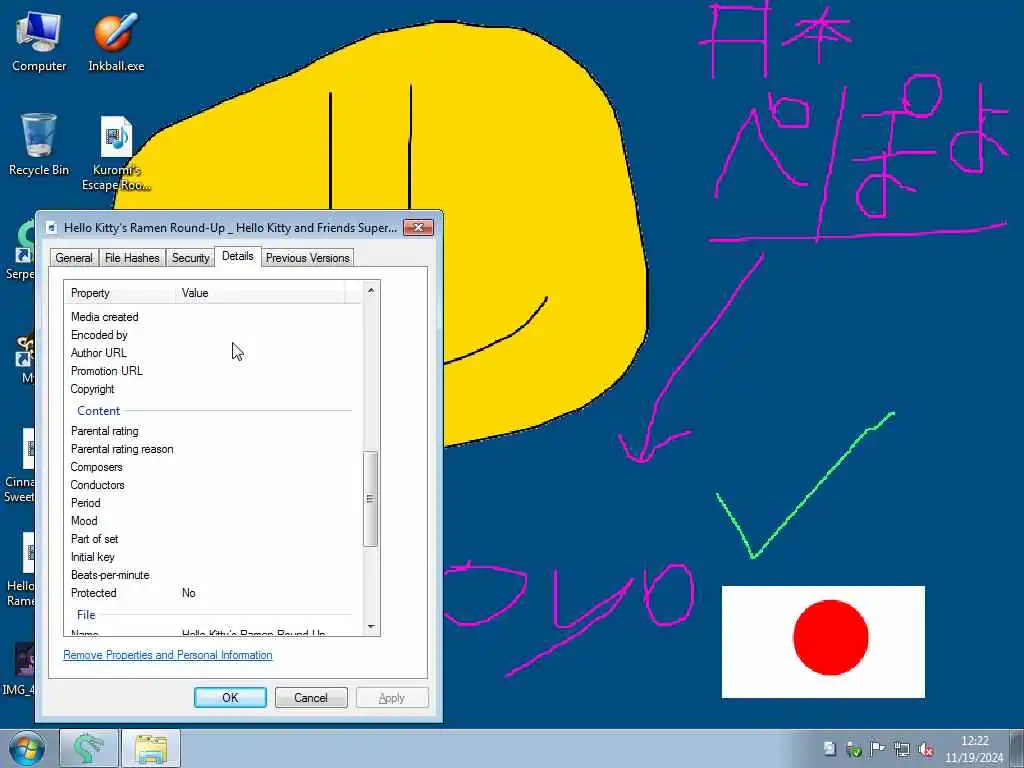Switch to the General tab
This screenshot has width=1024, height=768.
point(74,258)
